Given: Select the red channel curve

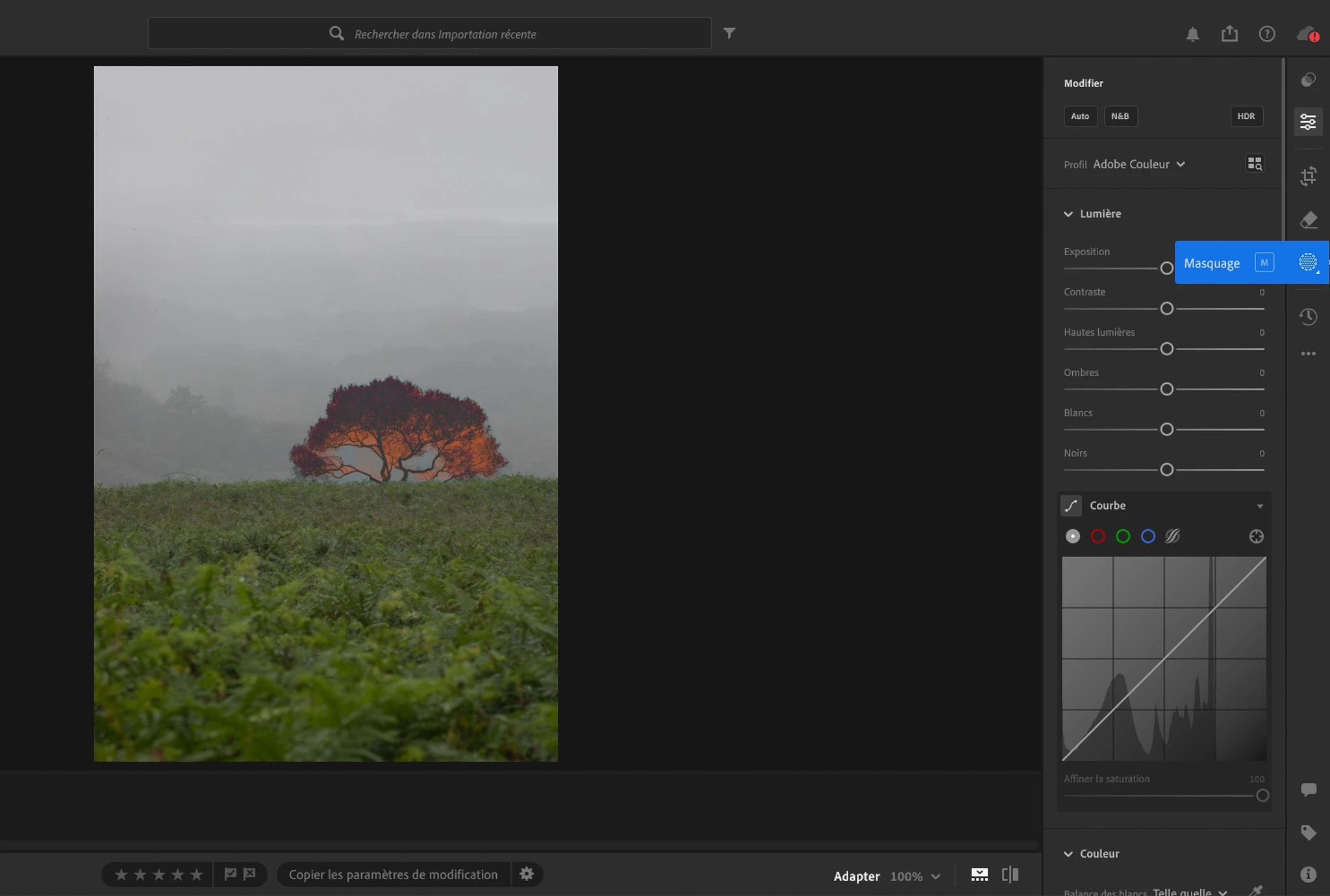Looking at the screenshot, I should 1098,536.
